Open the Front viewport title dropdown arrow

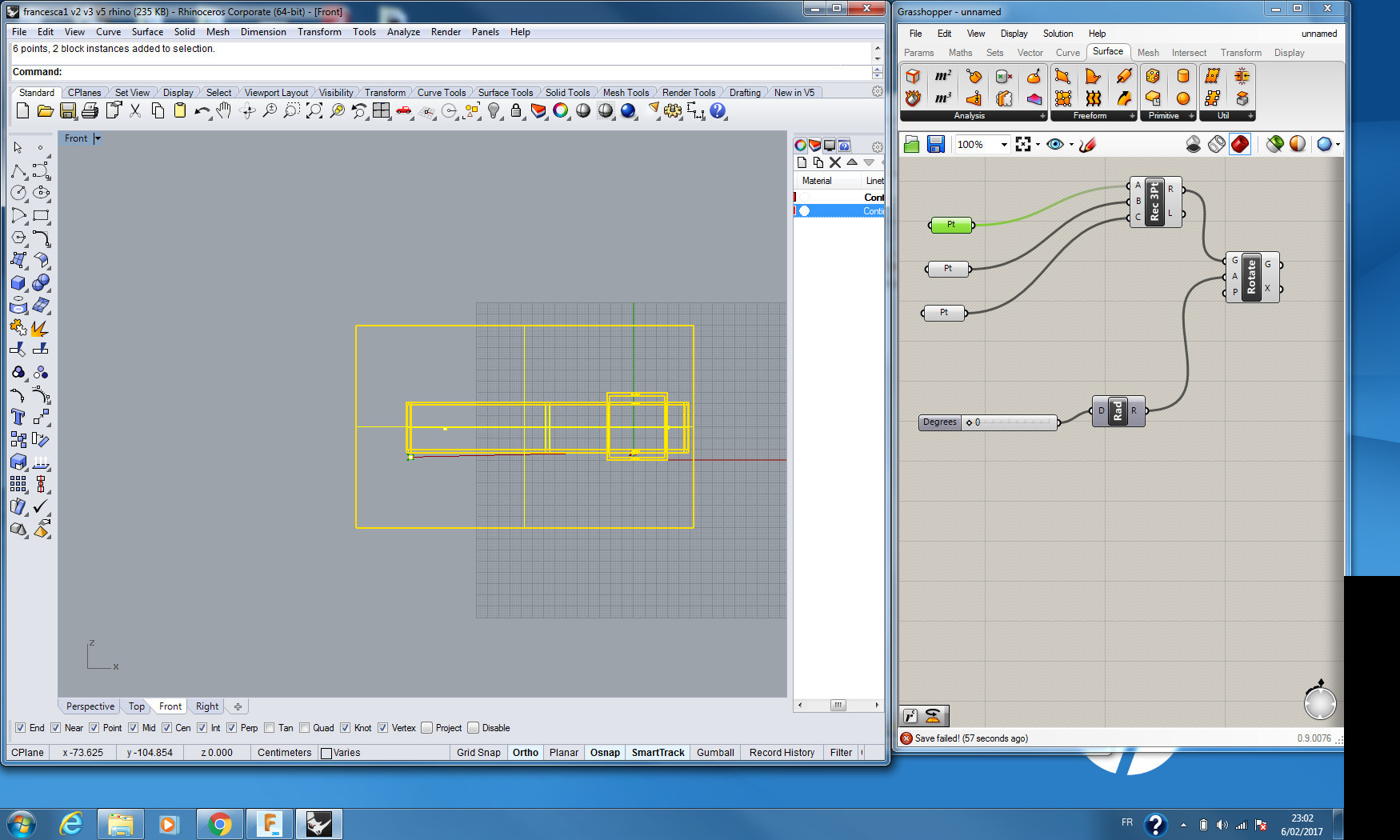98,138
